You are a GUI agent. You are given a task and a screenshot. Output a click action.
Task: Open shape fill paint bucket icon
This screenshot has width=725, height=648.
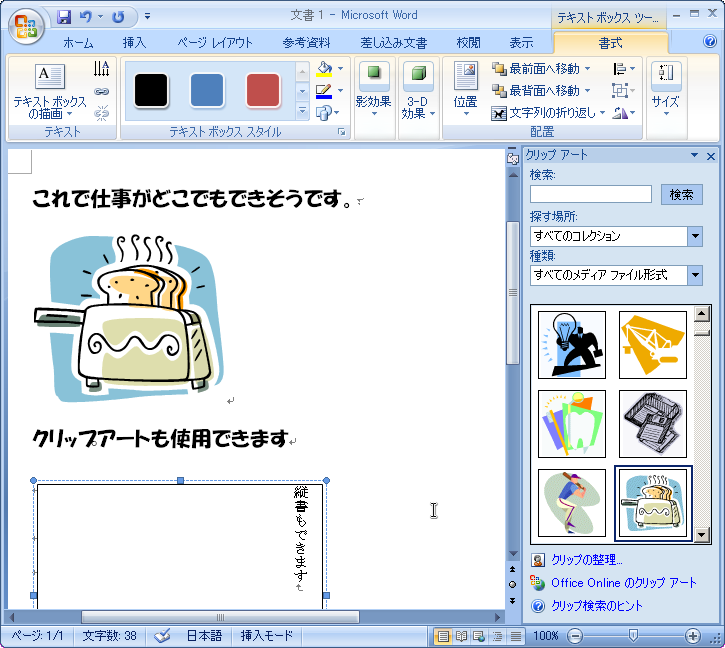coord(324,69)
